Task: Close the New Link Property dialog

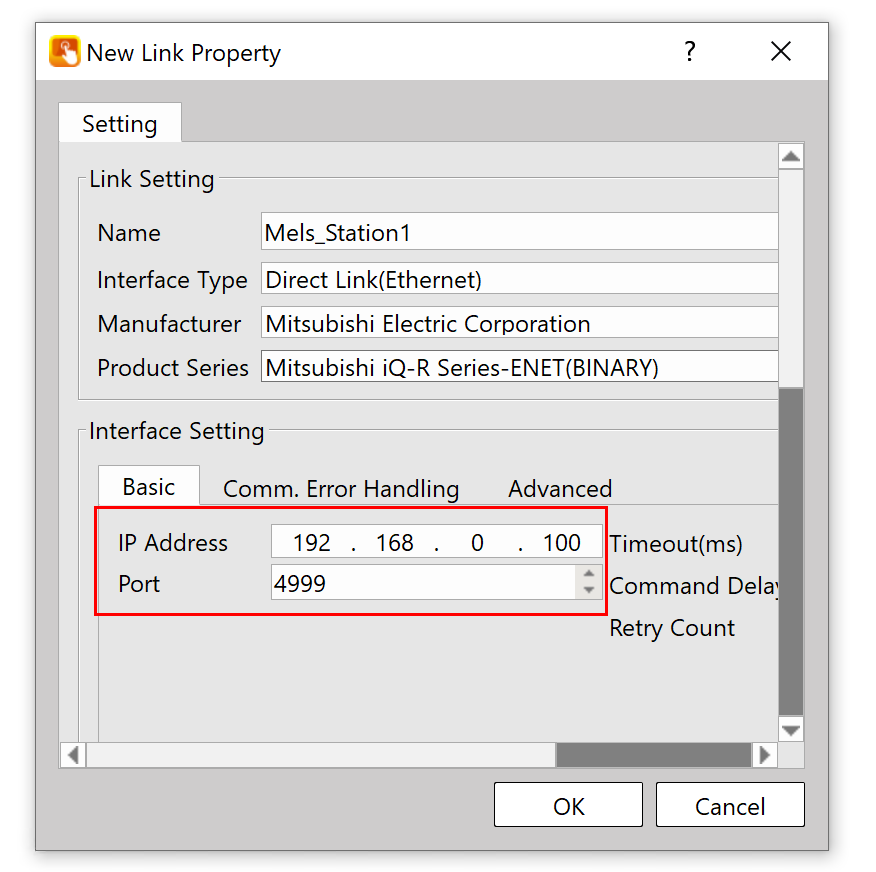Action: pyautogui.click(x=781, y=52)
